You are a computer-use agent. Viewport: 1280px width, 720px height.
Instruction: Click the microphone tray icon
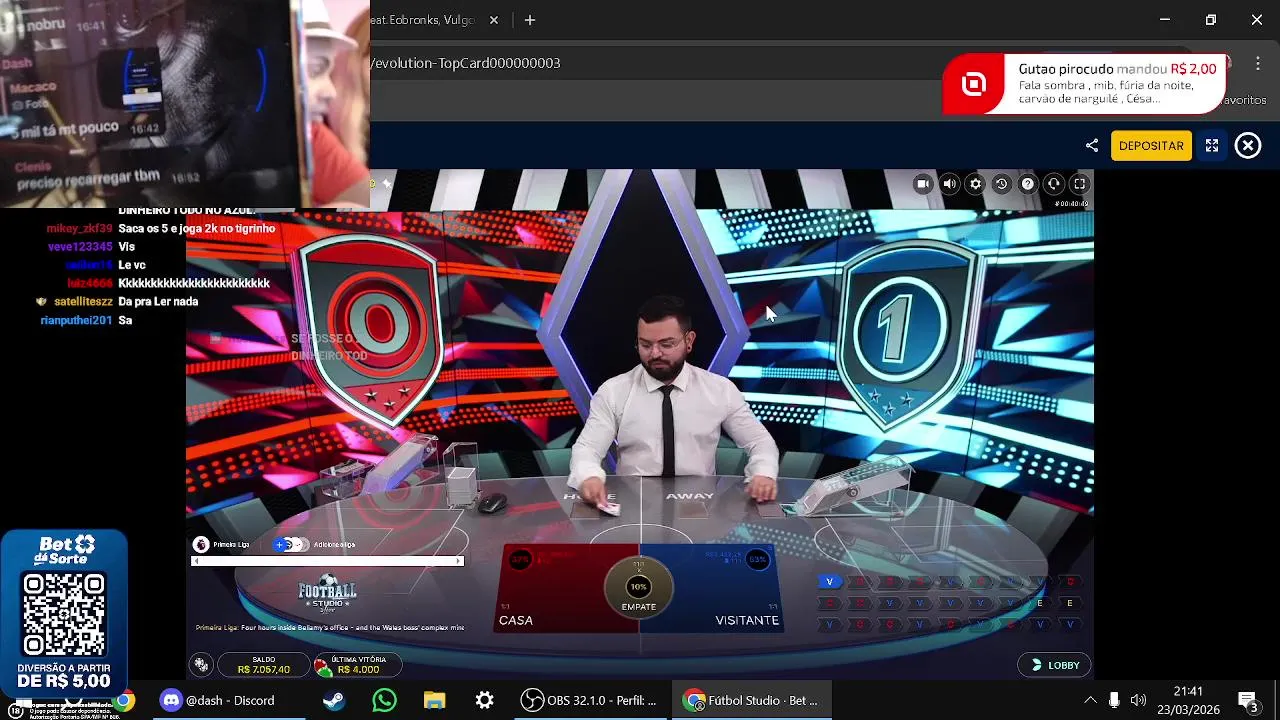tap(1114, 701)
